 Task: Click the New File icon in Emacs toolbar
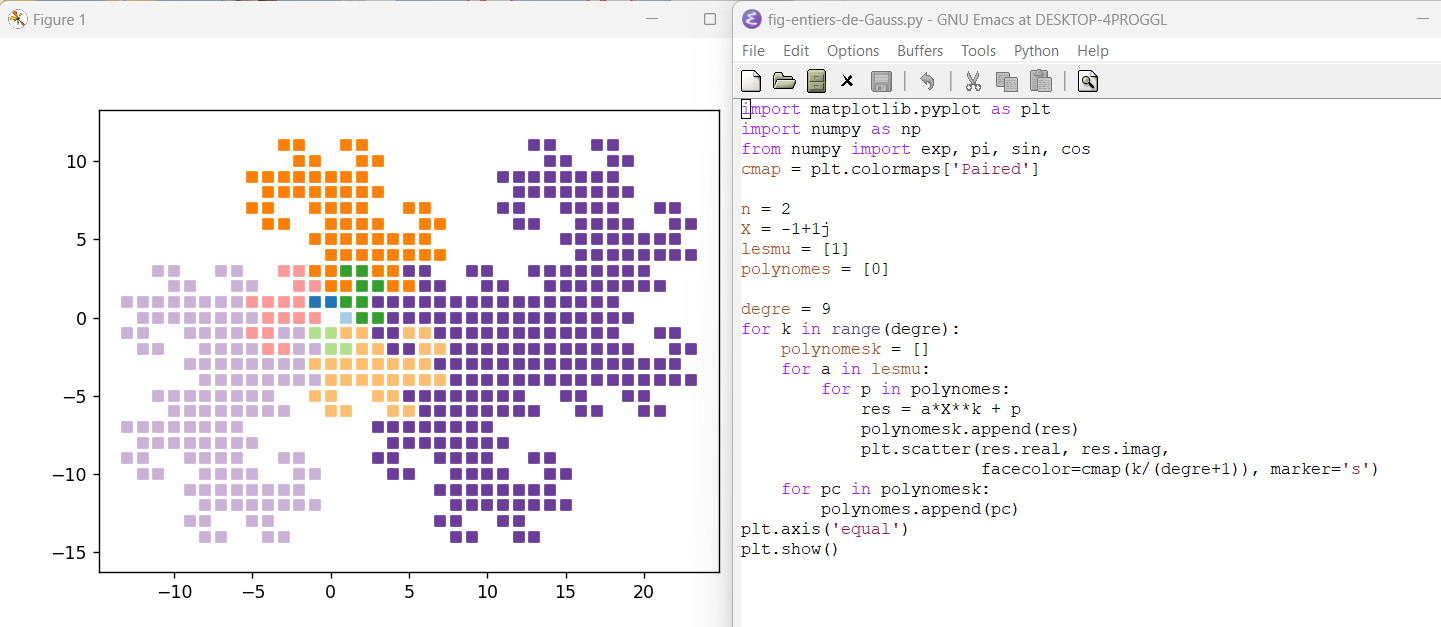751,81
